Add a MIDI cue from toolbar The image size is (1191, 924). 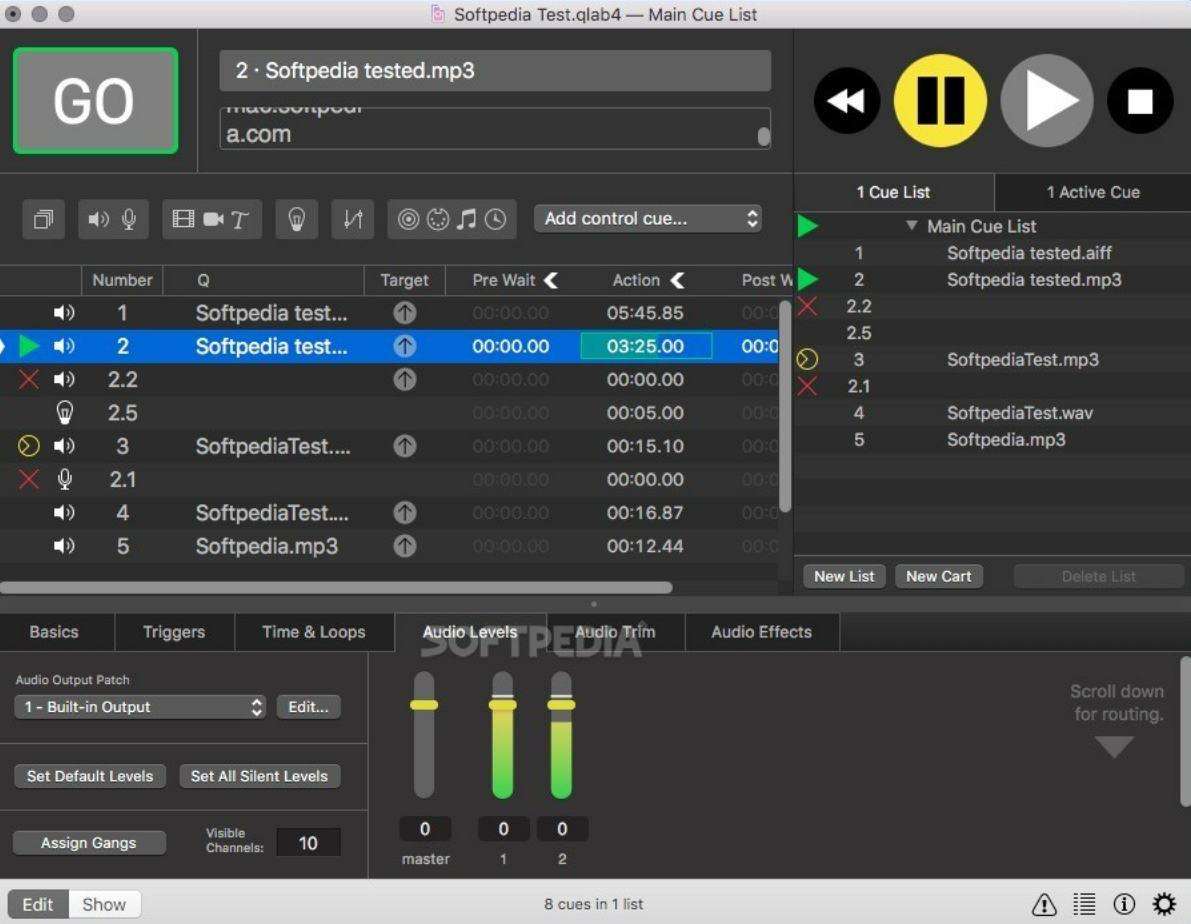point(438,220)
